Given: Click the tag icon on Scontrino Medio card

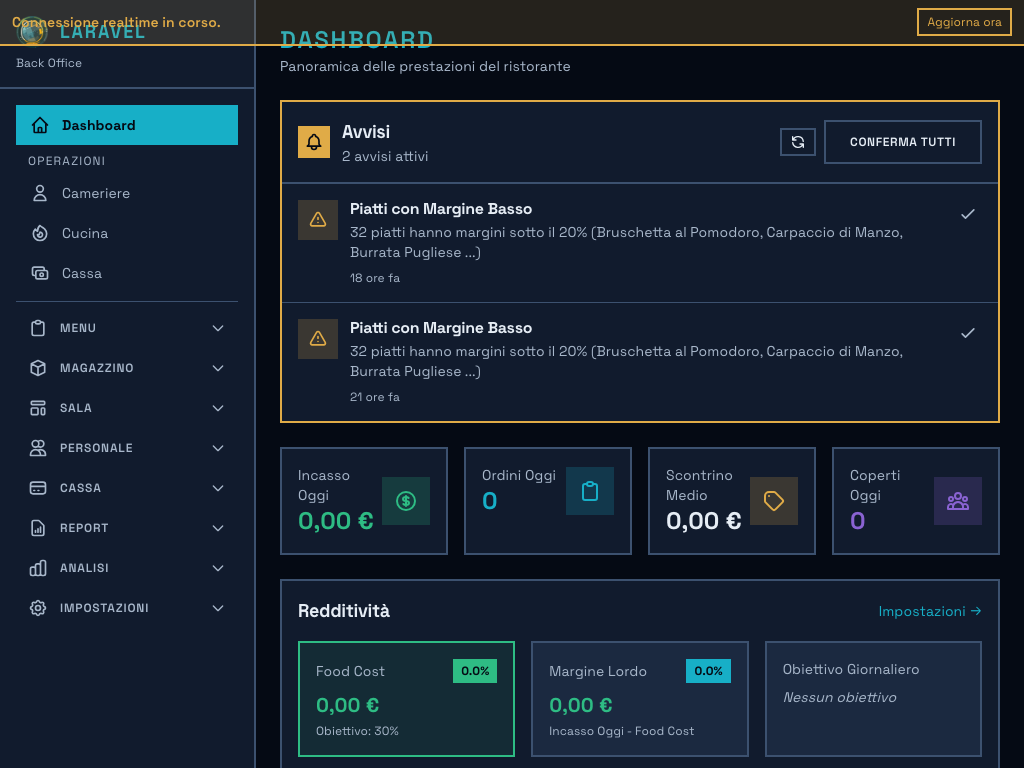Looking at the screenshot, I should (774, 501).
